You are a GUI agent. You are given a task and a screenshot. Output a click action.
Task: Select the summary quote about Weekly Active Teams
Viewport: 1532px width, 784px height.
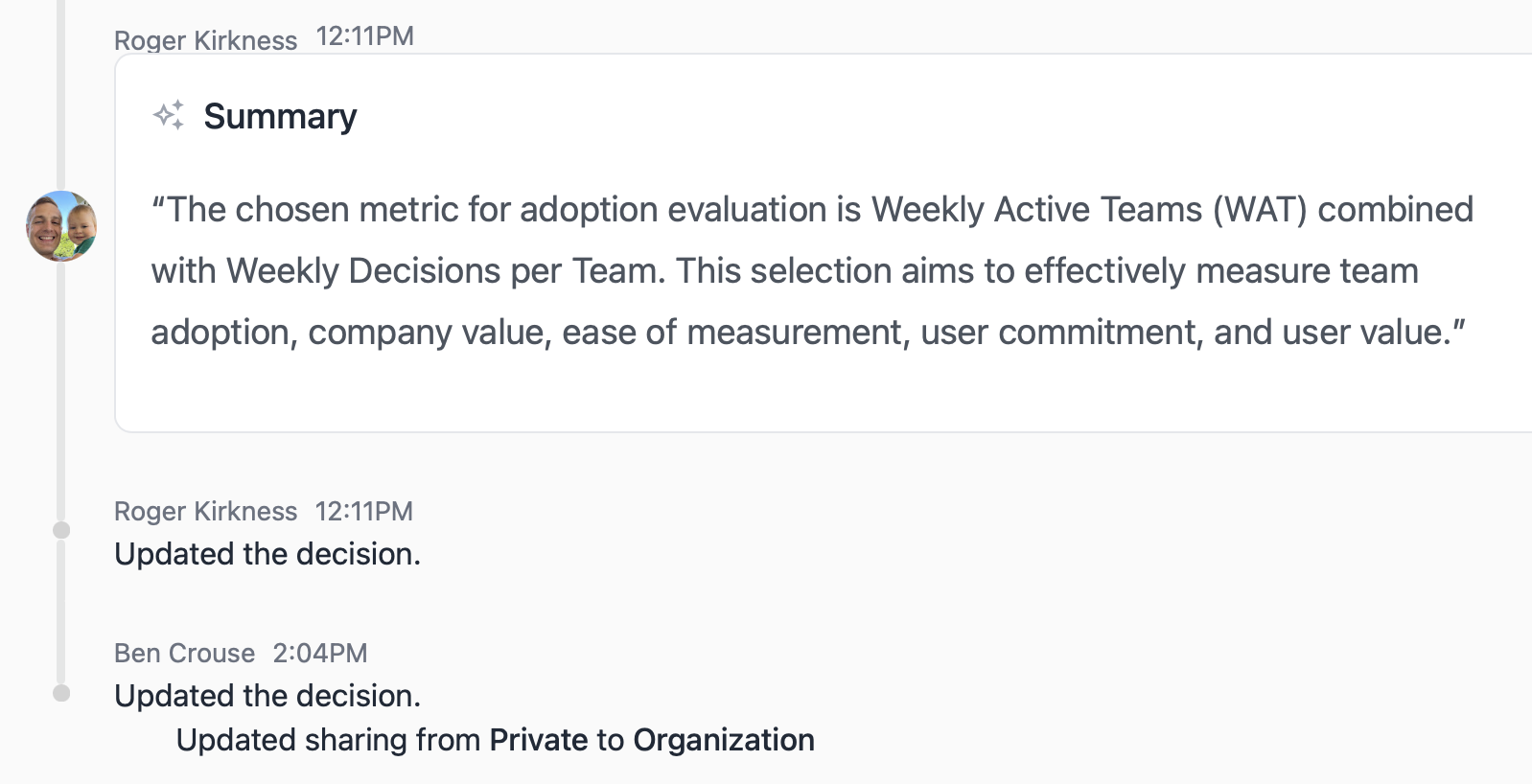tap(812, 270)
